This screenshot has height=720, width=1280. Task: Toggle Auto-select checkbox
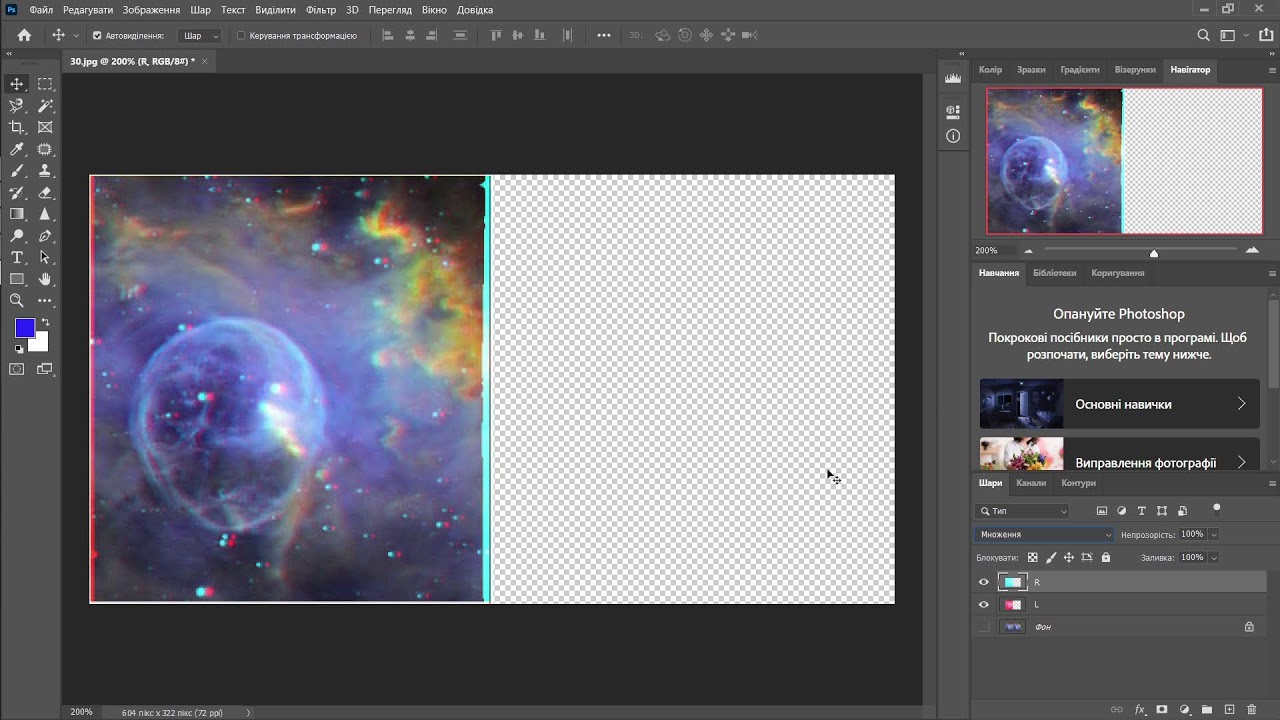tap(97, 35)
